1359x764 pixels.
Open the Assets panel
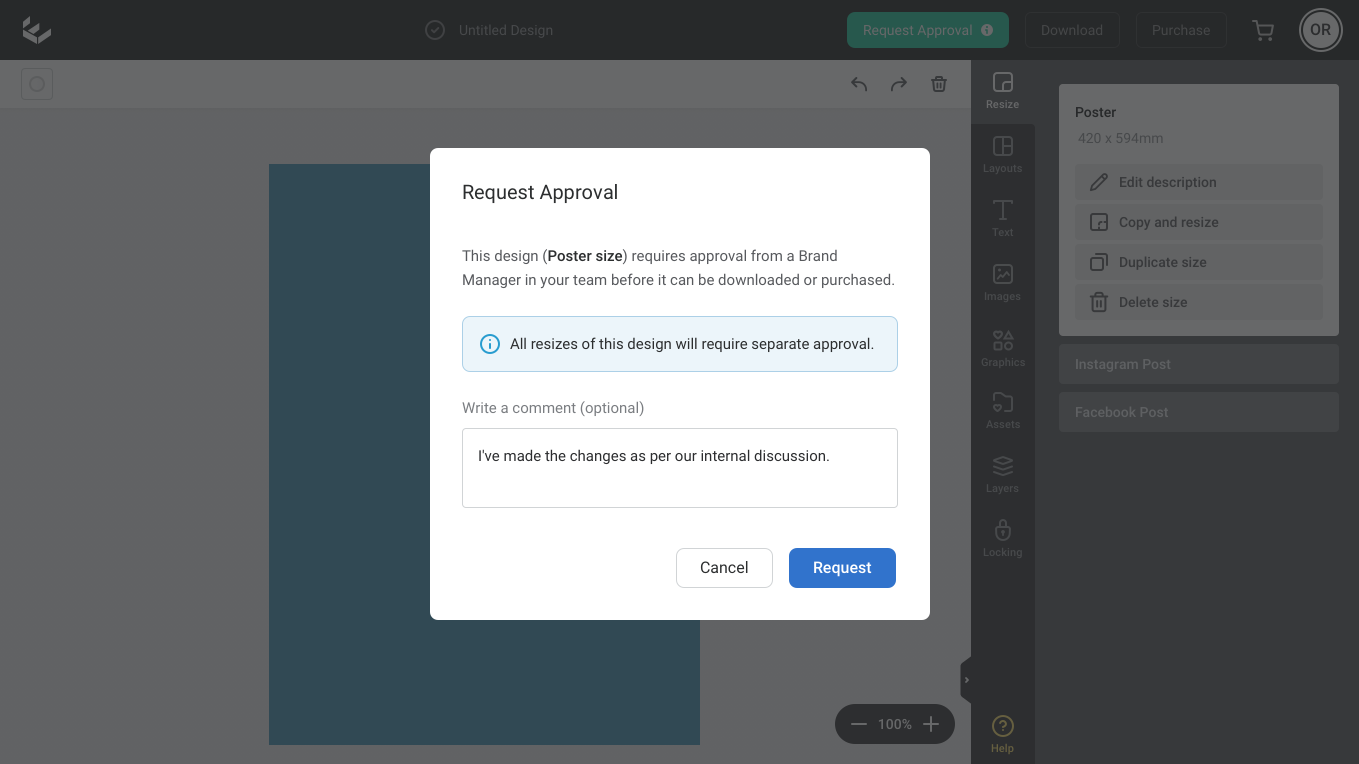1002,410
